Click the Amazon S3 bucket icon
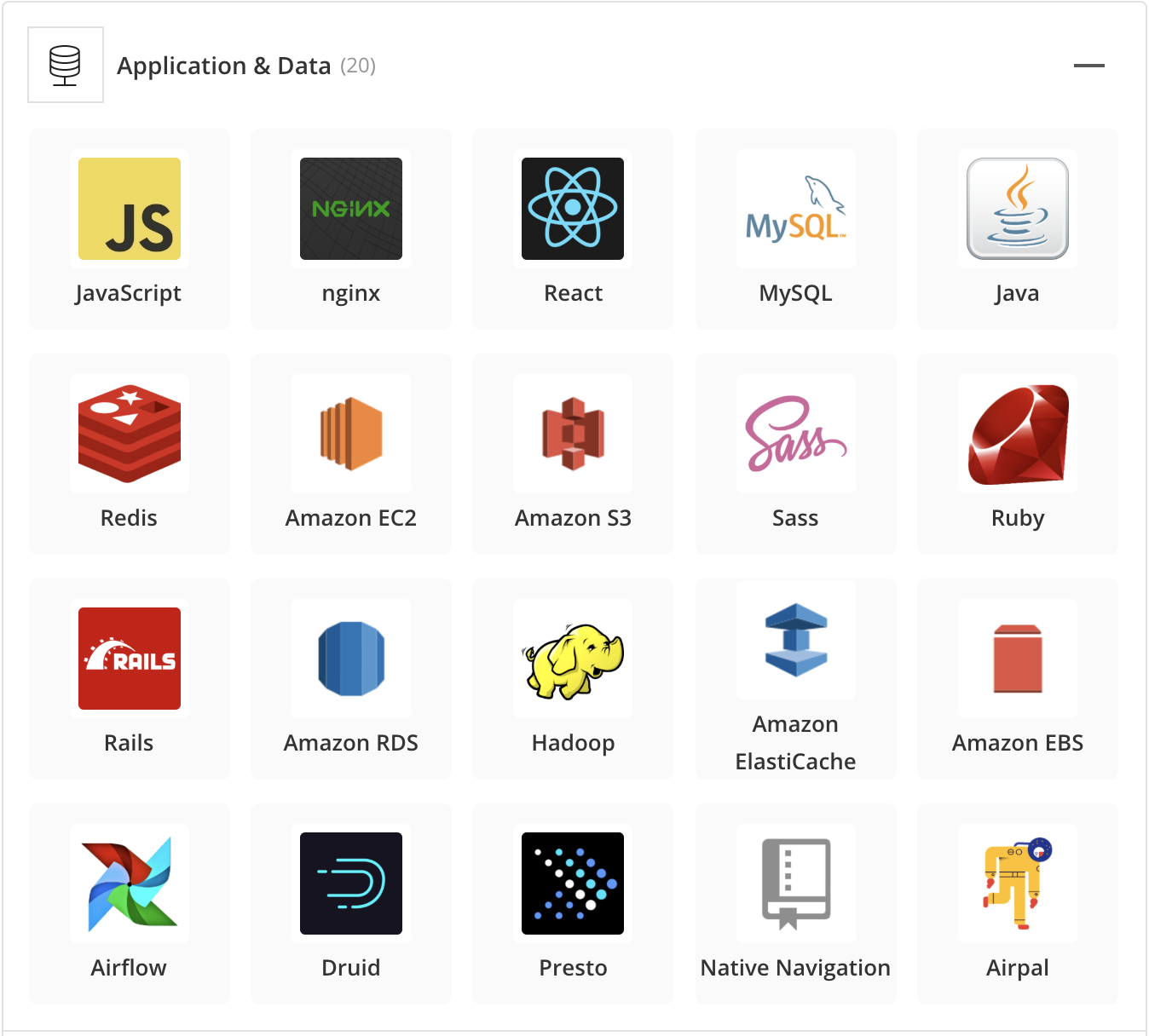 click(x=573, y=434)
